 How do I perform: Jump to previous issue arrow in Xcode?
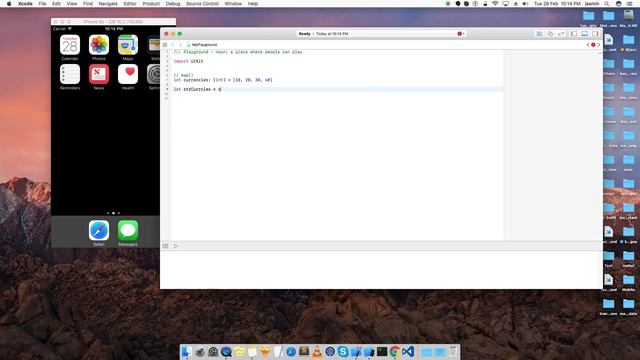click(x=588, y=44)
